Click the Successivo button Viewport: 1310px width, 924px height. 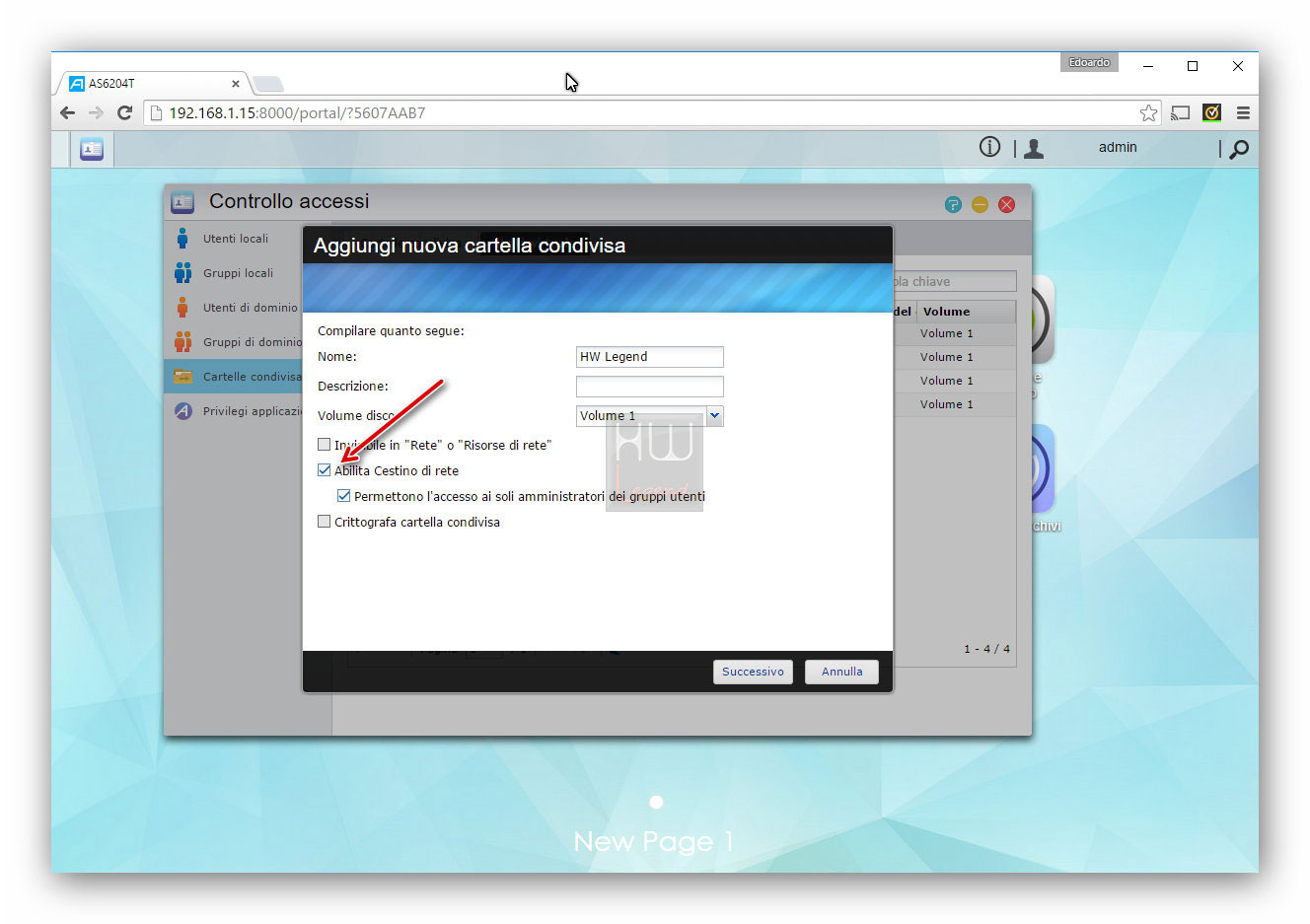point(753,672)
